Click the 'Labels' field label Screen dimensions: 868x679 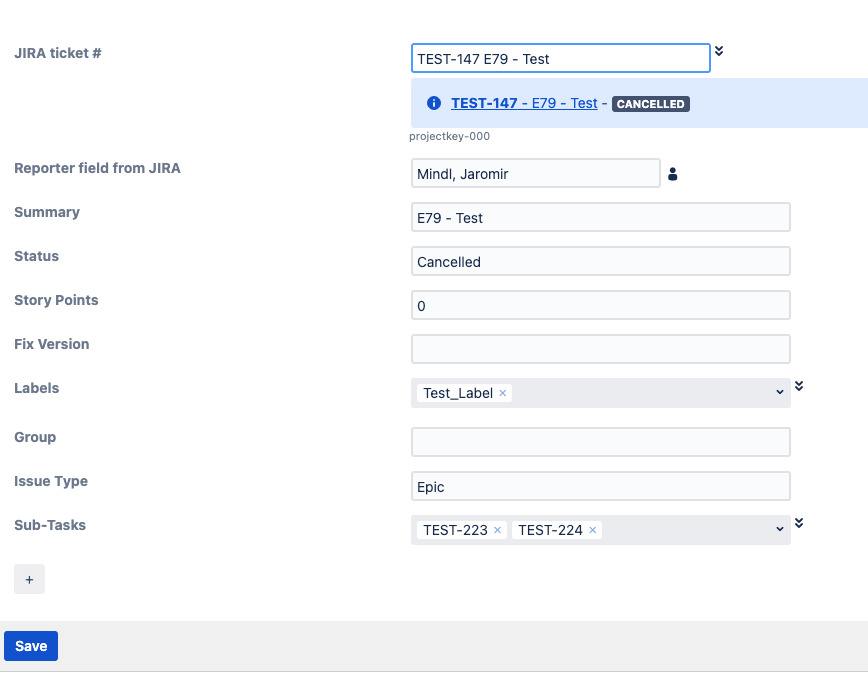click(37, 388)
